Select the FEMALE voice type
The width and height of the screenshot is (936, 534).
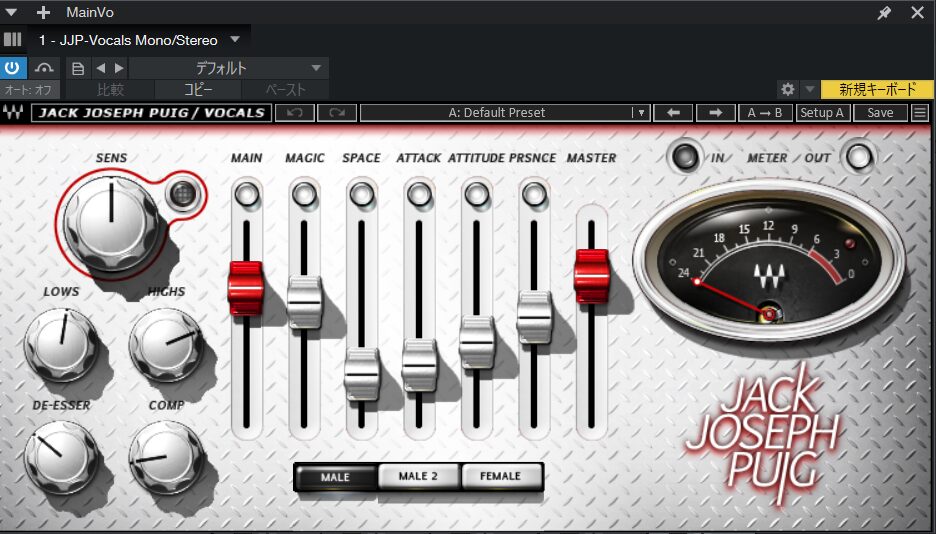499,477
